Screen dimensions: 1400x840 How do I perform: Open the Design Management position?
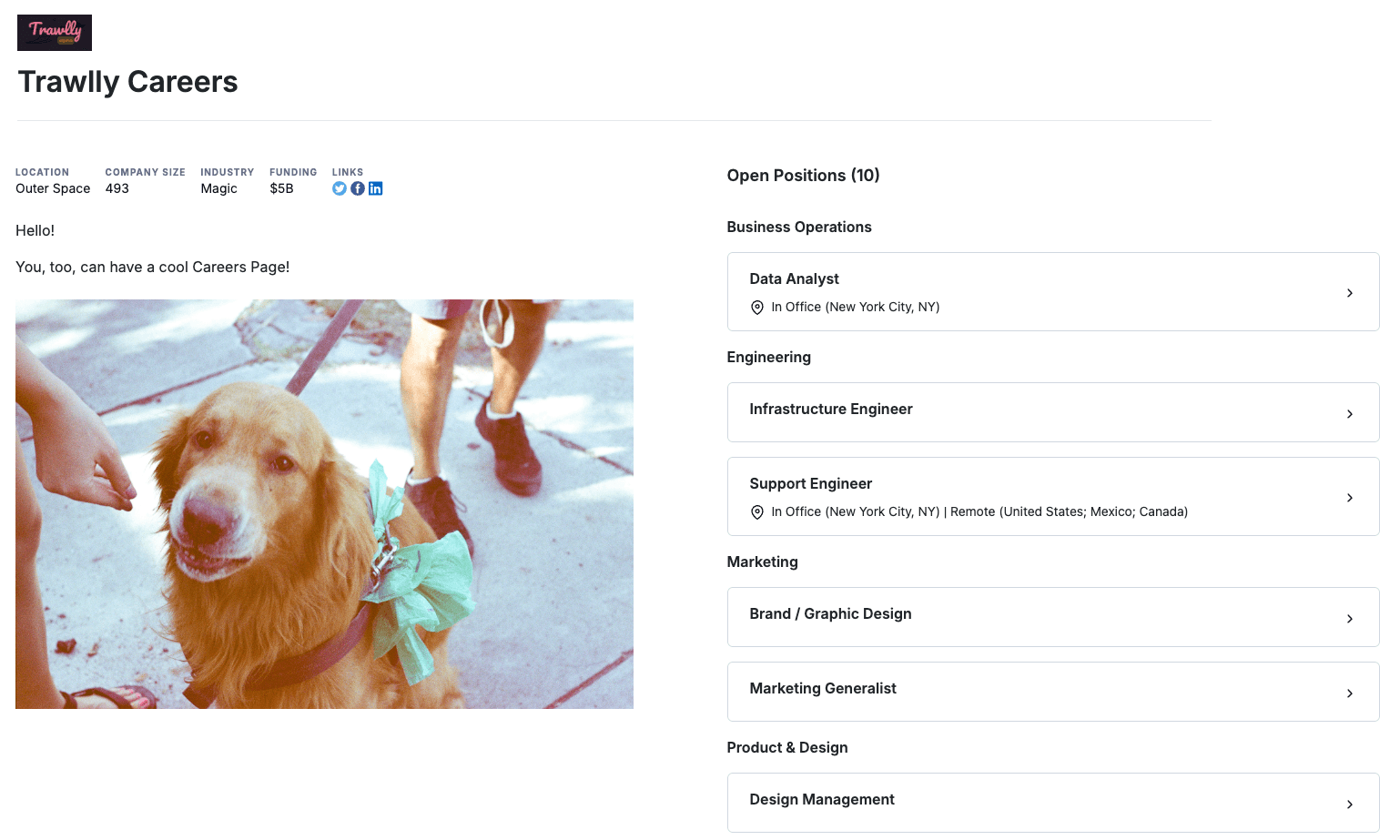point(821,800)
